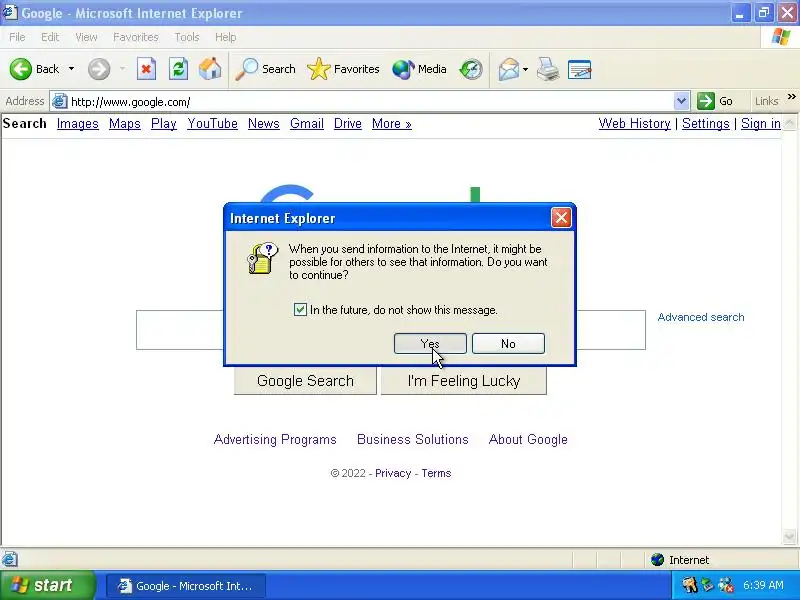The width and height of the screenshot is (800, 600).
Task: Open the About Google link
Action: [528, 439]
